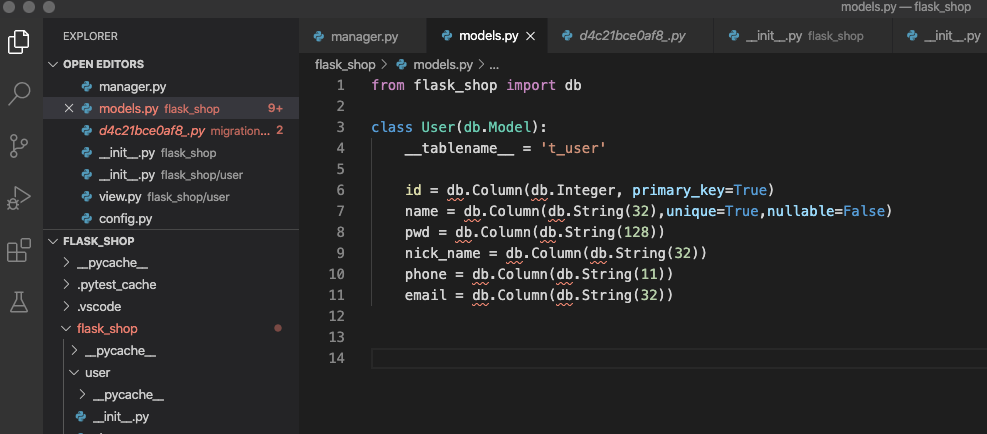Image resolution: width=987 pixels, height=434 pixels.
Task: Click models.py breadcrumb segment
Action: pyautogui.click(x=443, y=64)
